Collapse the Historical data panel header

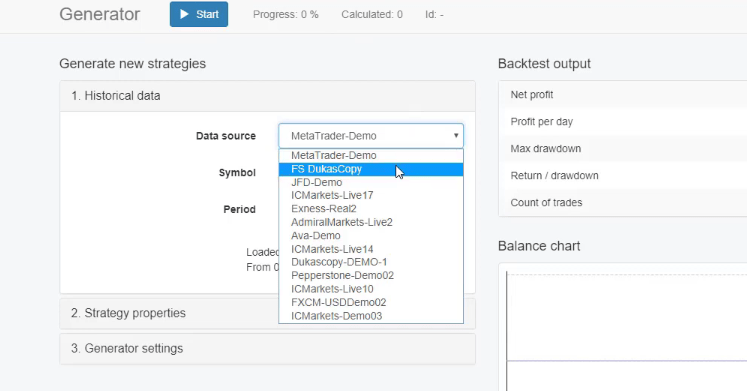[267, 96]
